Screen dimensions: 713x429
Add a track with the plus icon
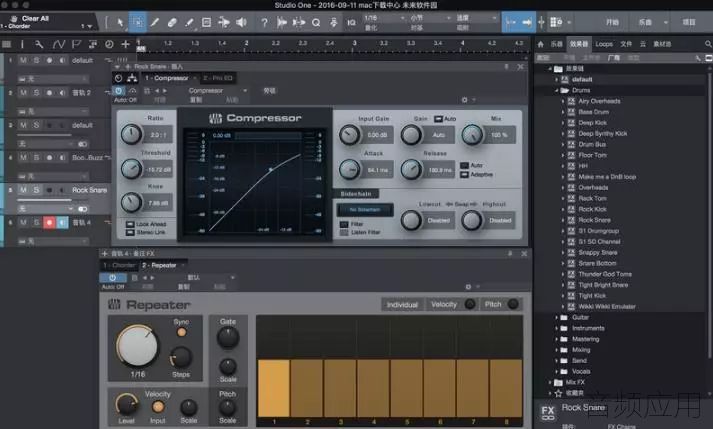125,44
